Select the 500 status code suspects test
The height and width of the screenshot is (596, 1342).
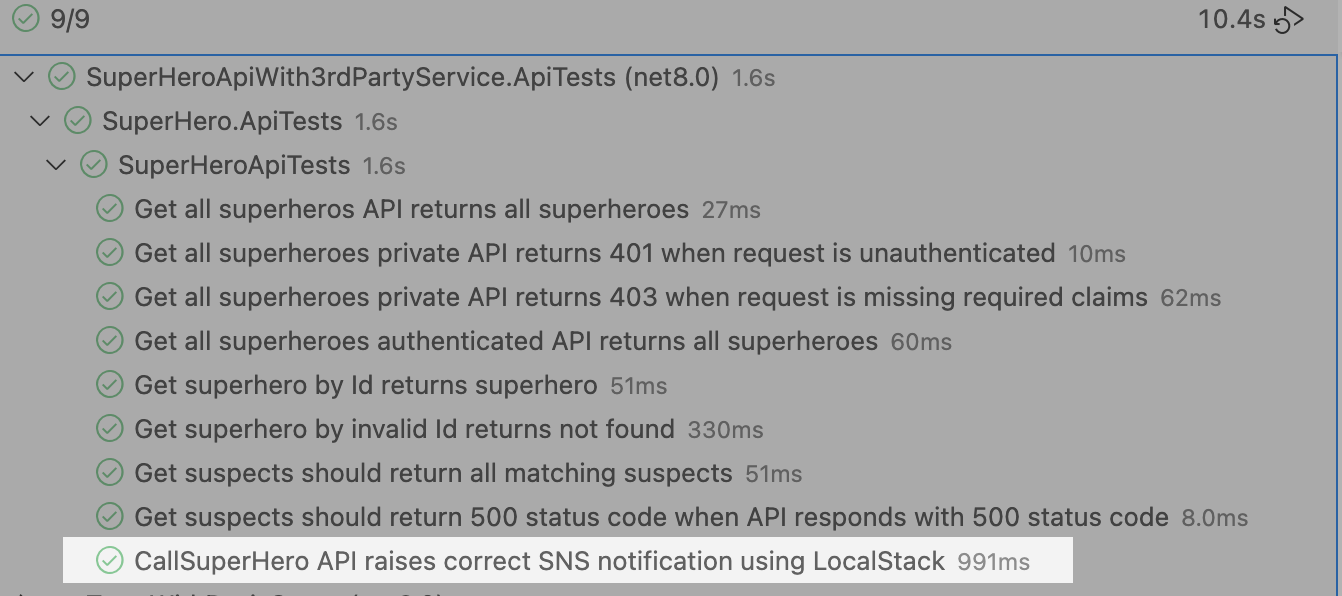[x=652, y=518]
